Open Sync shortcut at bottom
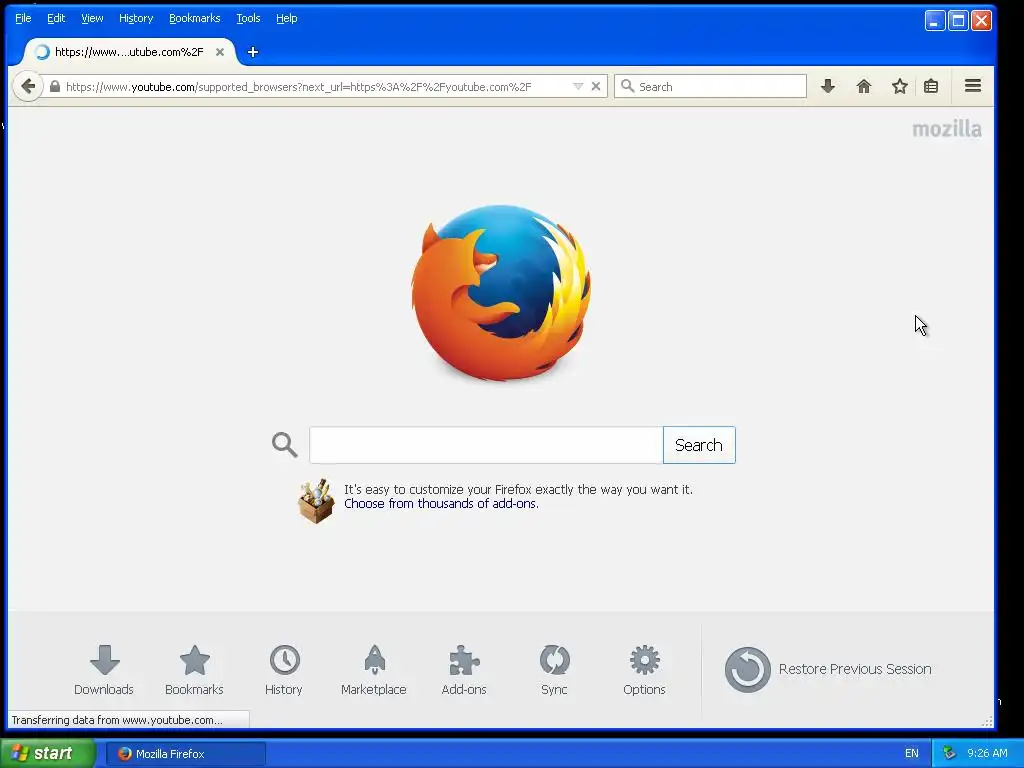This screenshot has height=768, width=1024. pos(554,670)
